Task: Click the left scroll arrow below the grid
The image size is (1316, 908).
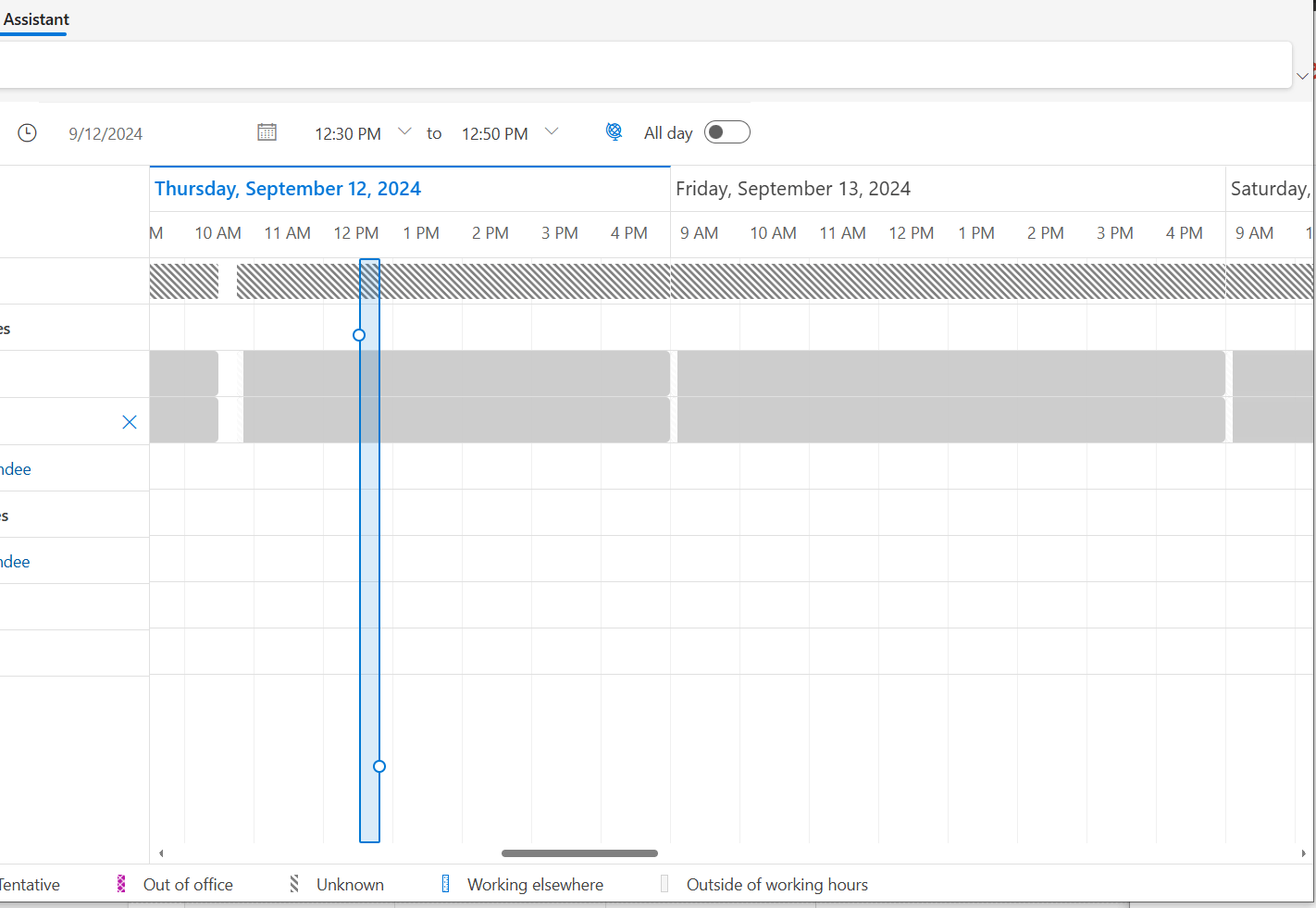Action: [161, 852]
